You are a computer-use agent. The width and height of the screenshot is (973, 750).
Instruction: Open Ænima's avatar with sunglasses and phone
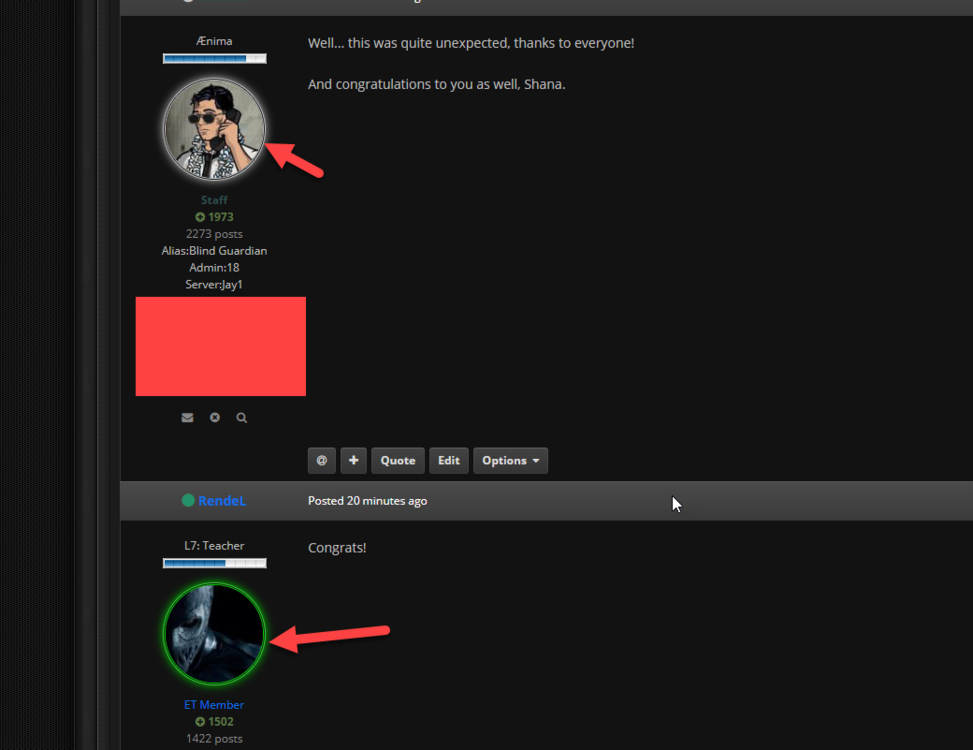[214, 129]
